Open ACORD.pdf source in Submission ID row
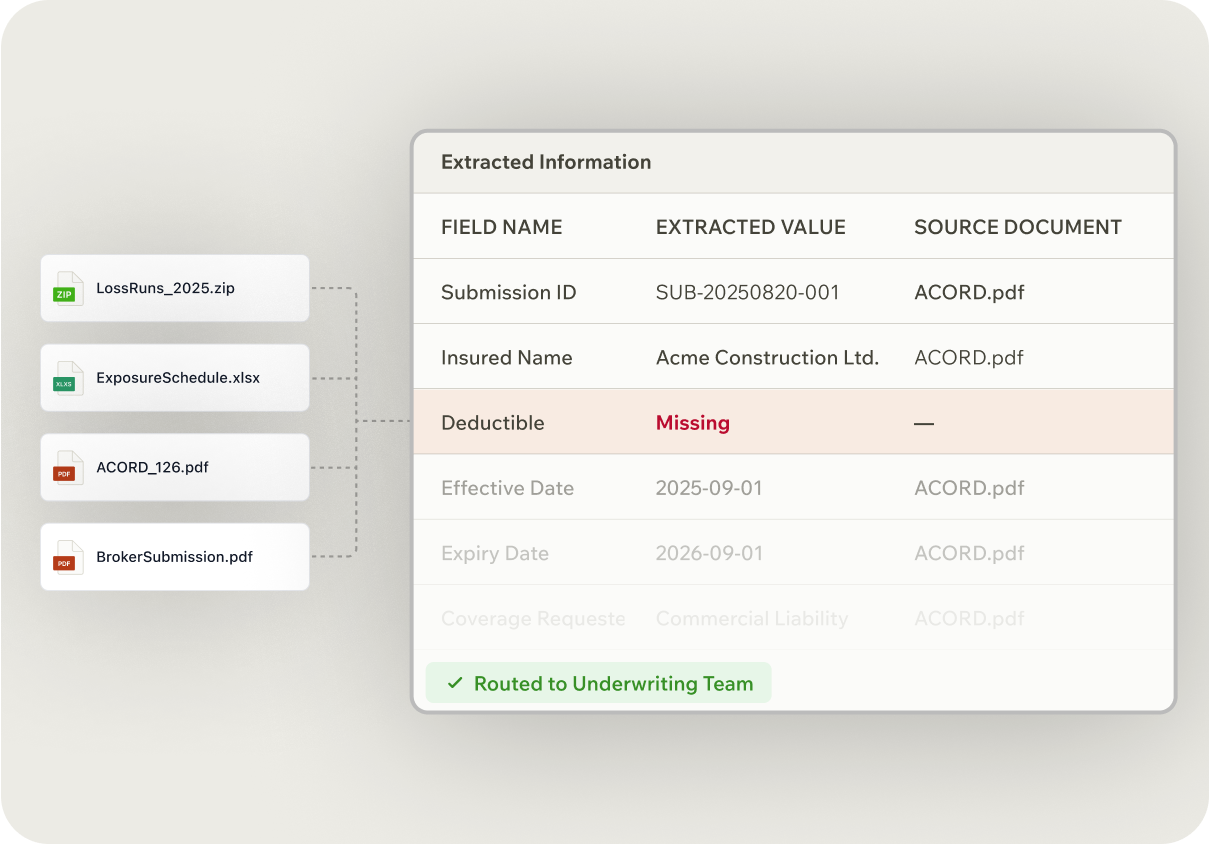The width and height of the screenshot is (1209, 844). coord(969,293)
